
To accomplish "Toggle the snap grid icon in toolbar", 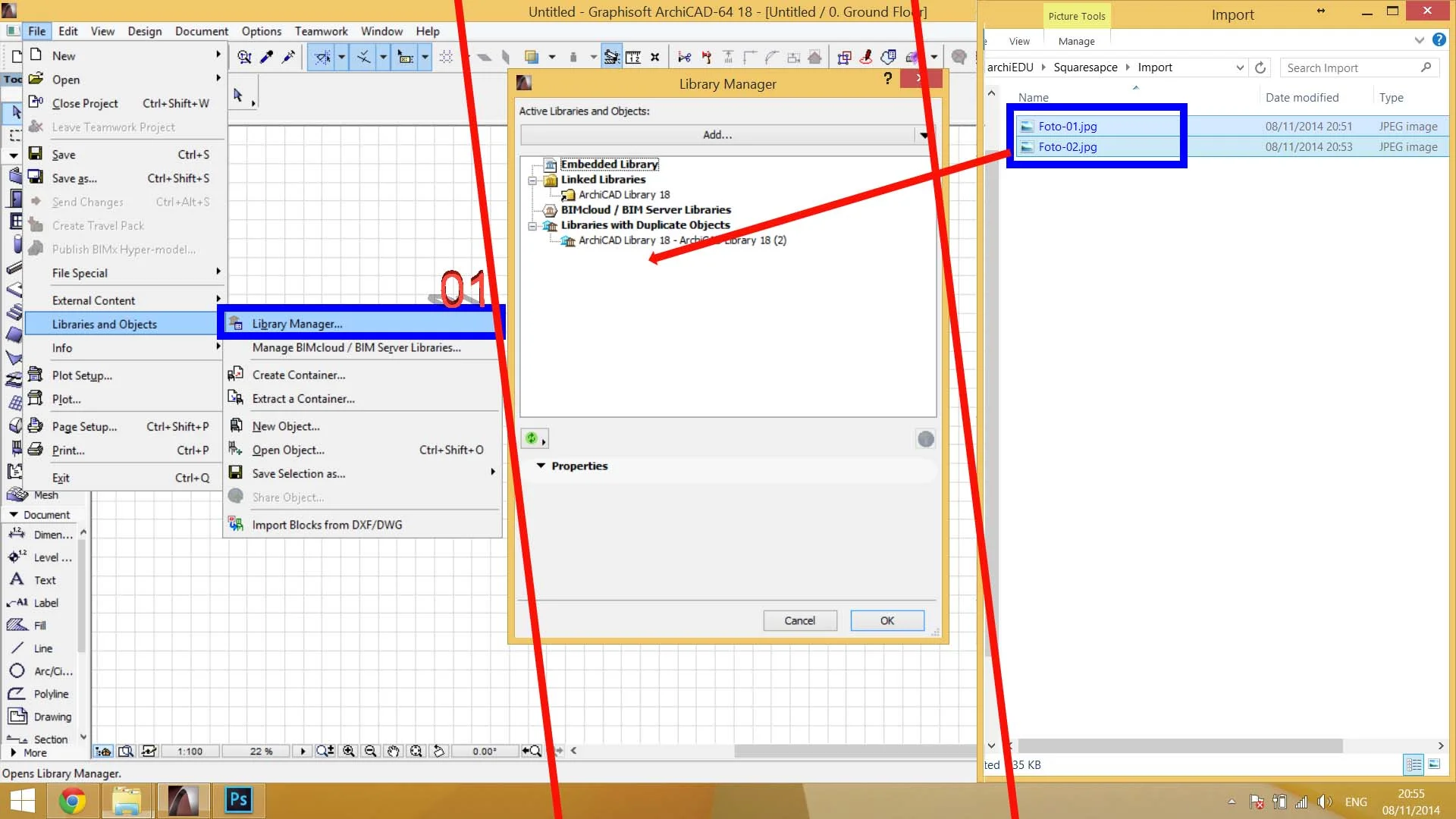I will 446,57.
